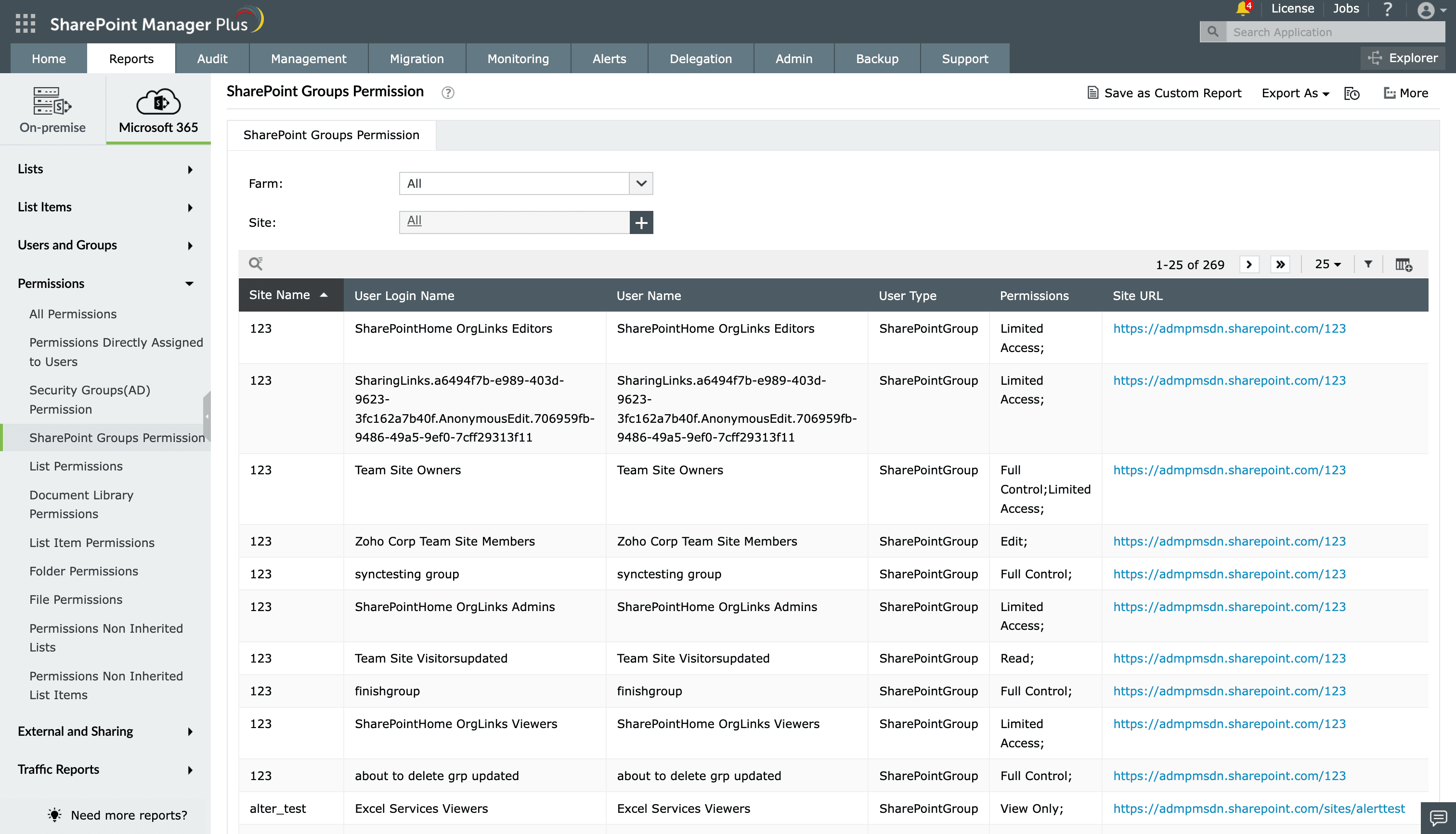
Task: Open the Delegation tab
Action: click(x=701, y=58)
